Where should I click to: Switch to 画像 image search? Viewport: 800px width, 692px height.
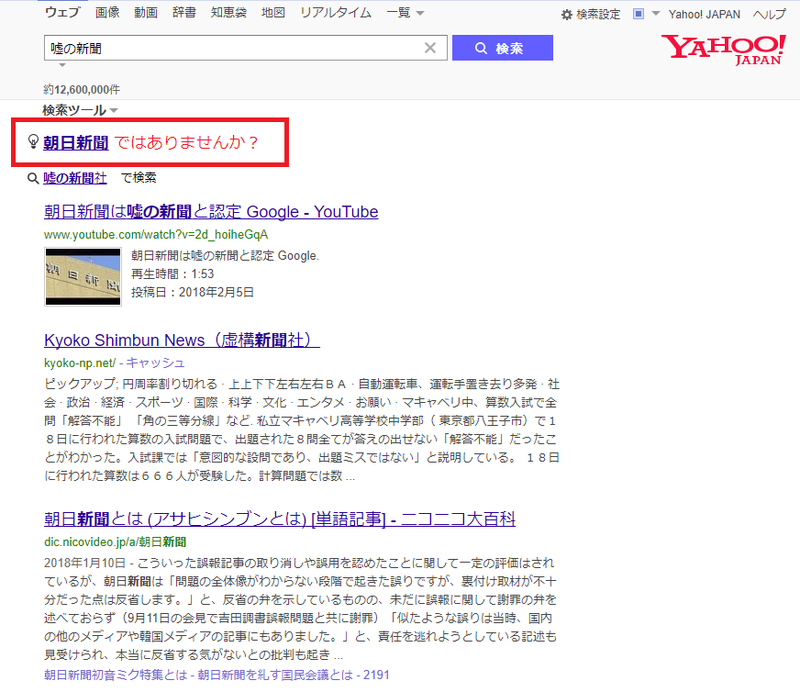[x=107, y=12]
